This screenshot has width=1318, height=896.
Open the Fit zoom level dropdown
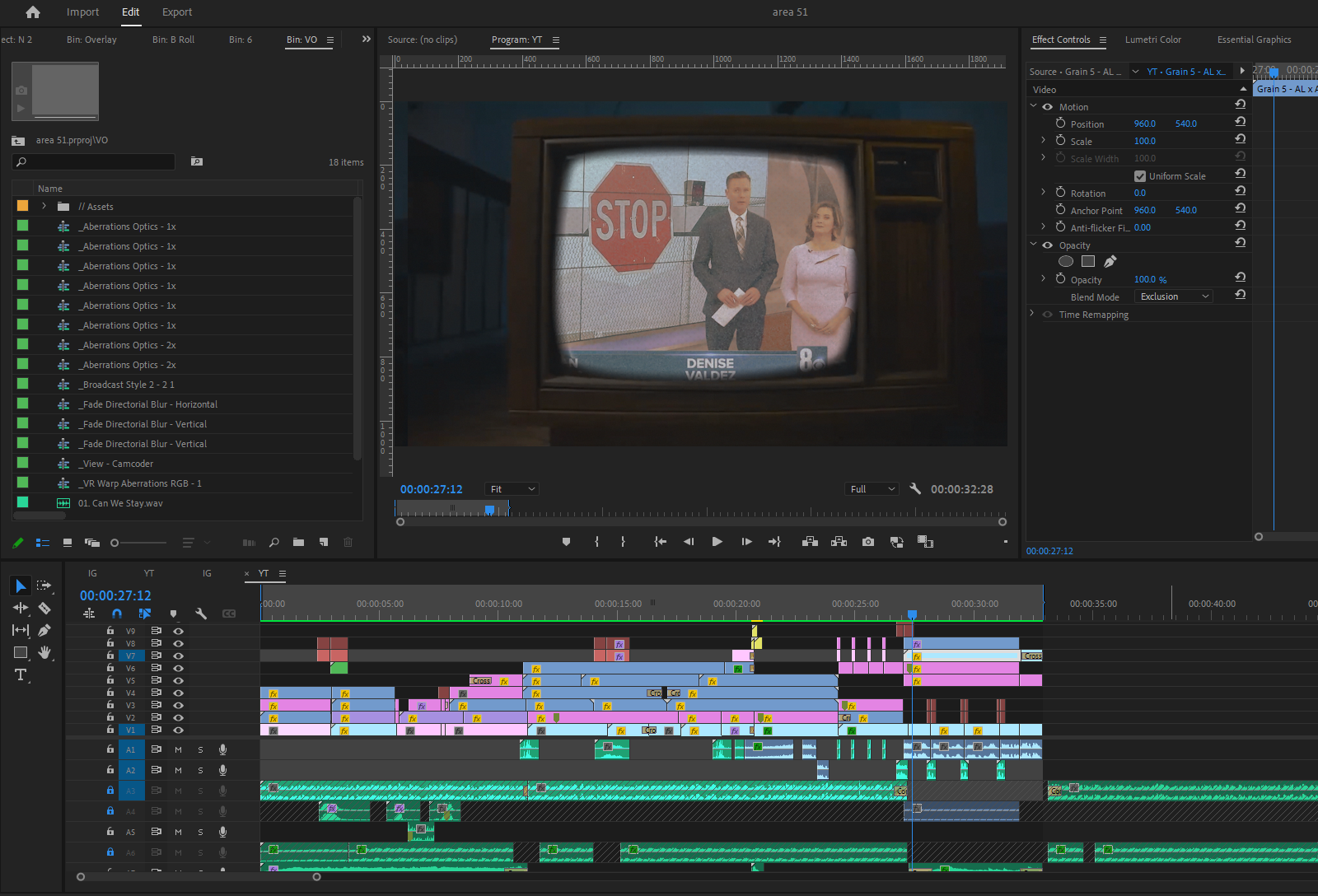tap(512, 489)
